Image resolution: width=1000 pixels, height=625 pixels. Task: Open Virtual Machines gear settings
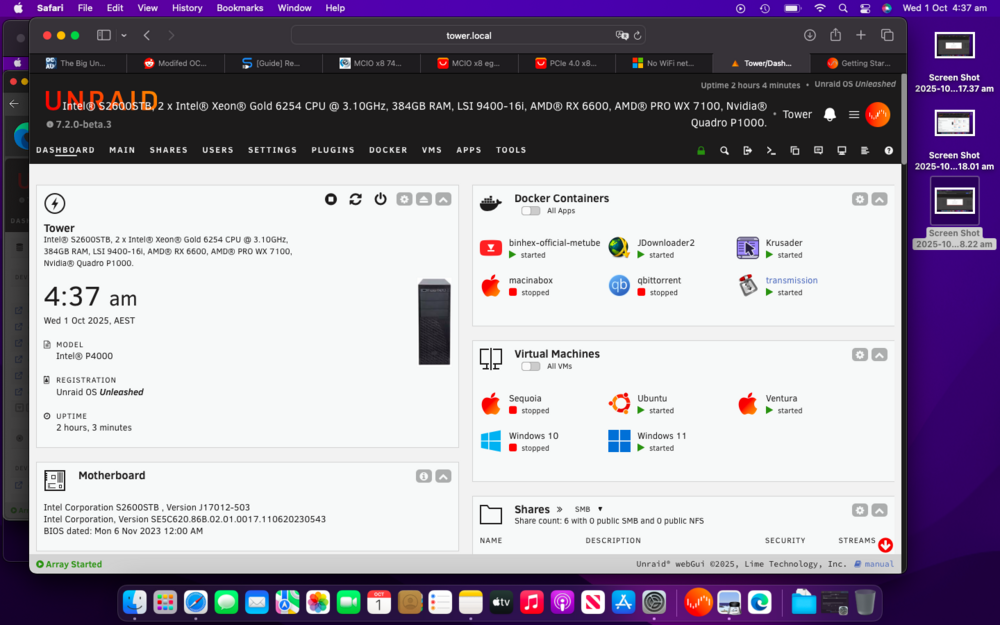pyautogui.click(x=860, y=355)
